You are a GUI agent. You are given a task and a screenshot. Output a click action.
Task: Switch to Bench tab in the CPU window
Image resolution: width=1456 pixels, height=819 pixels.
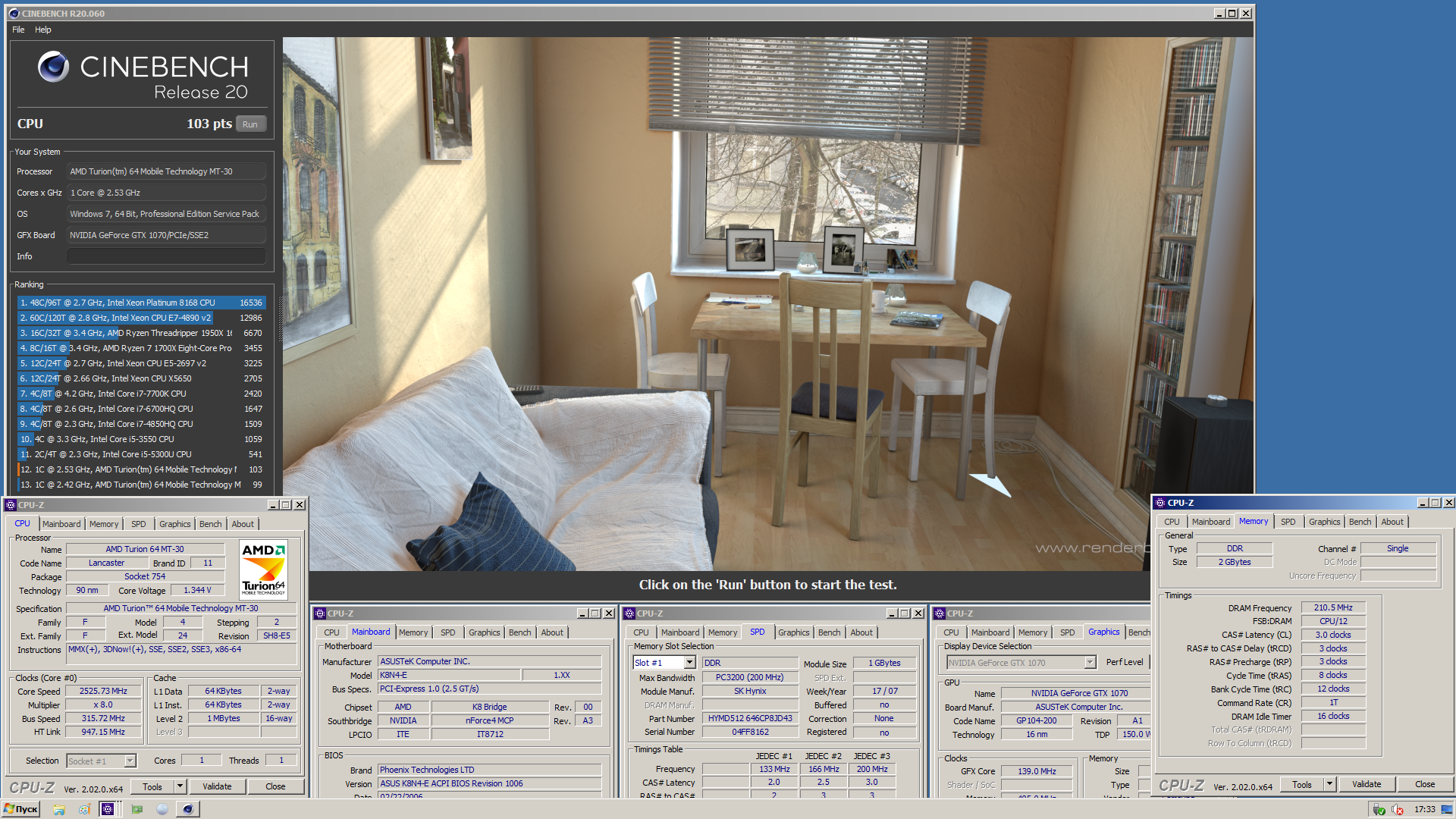coord(210,524)
